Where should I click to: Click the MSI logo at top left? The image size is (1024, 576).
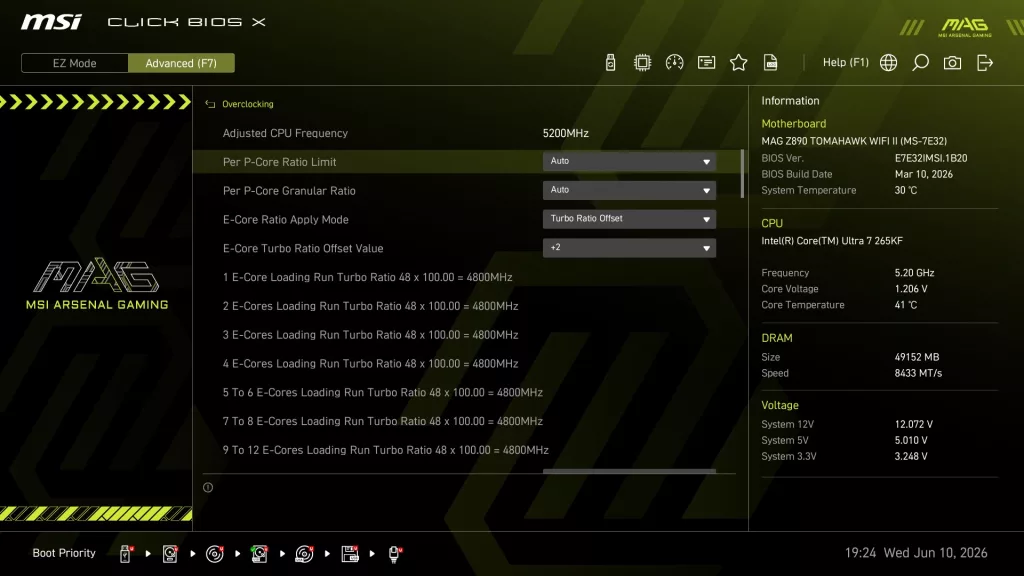(51, 22)
